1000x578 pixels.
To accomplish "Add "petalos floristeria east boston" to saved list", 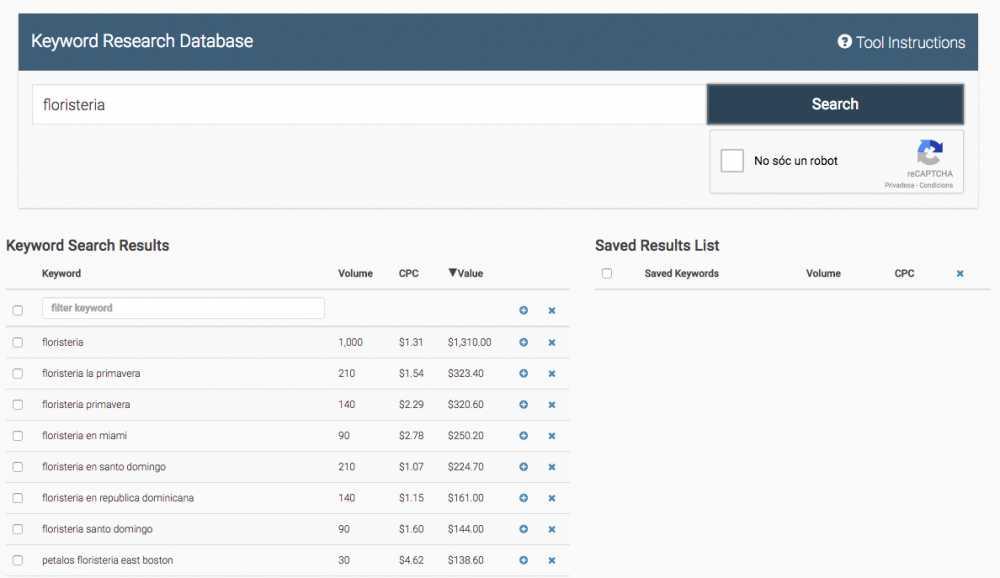I will tap(523, 560).
